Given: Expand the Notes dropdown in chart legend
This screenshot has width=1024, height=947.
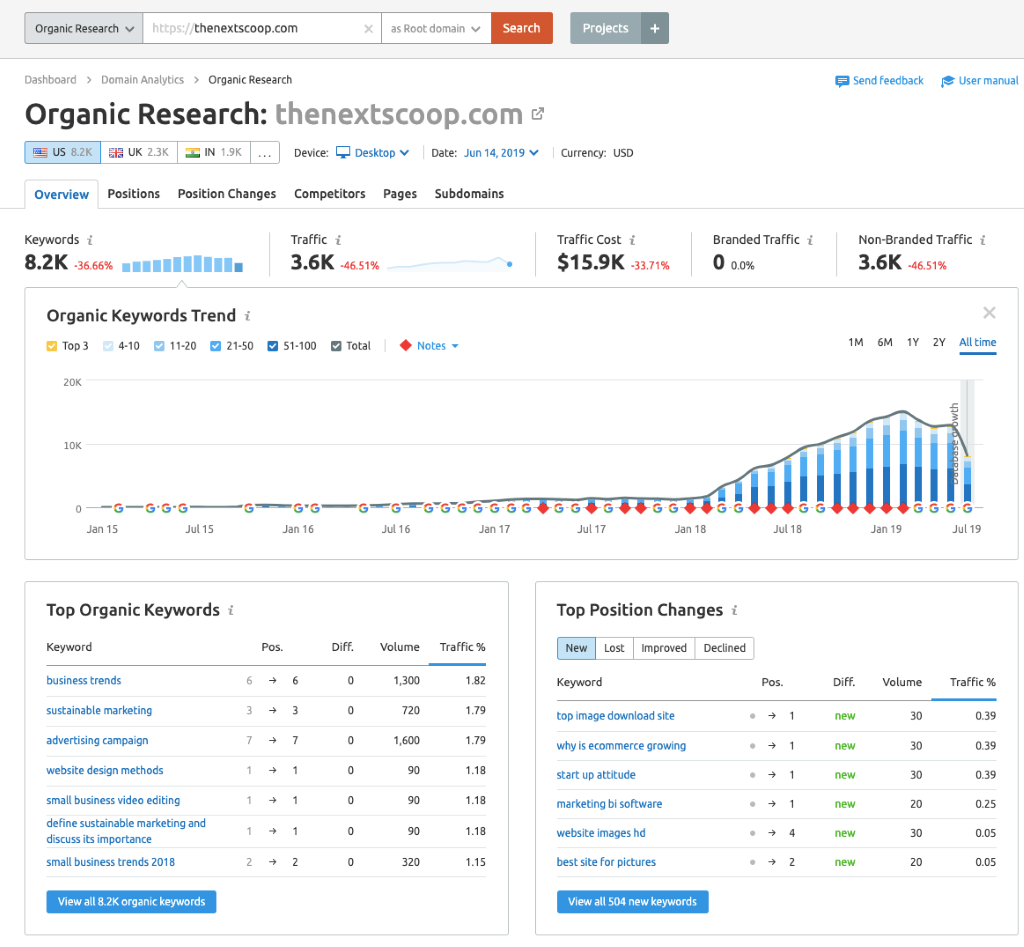Looking at the screenshot, I should coord(438,345).
